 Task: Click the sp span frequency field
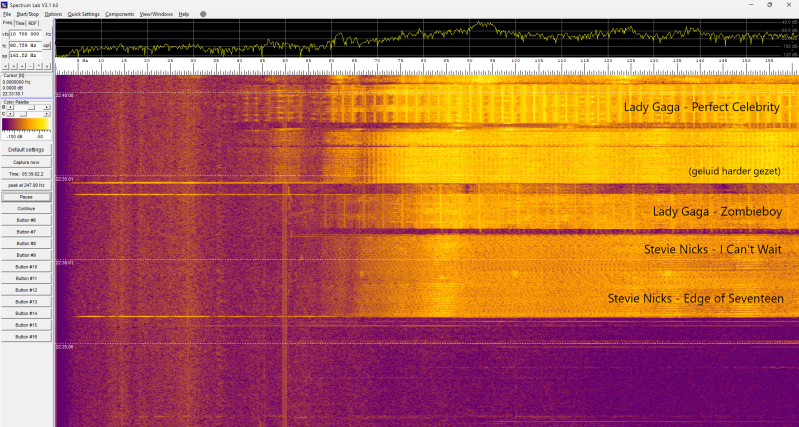point(25,56)
